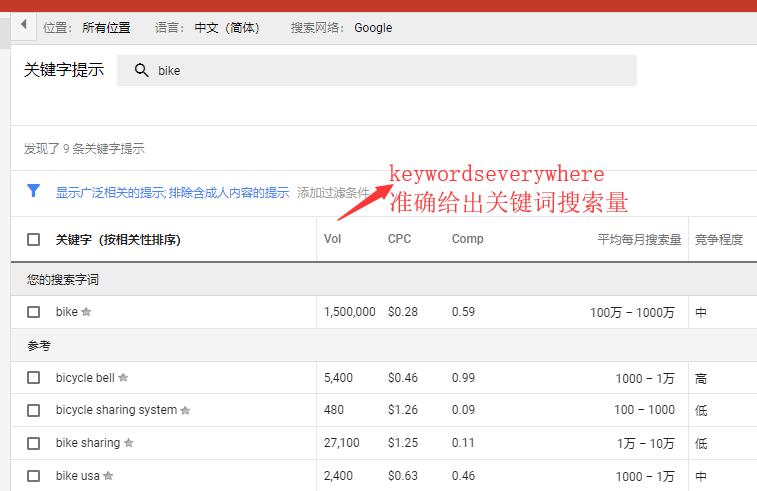757x491 pixels.
Task: Click the 关键字提示 heading
Action: 64,70
